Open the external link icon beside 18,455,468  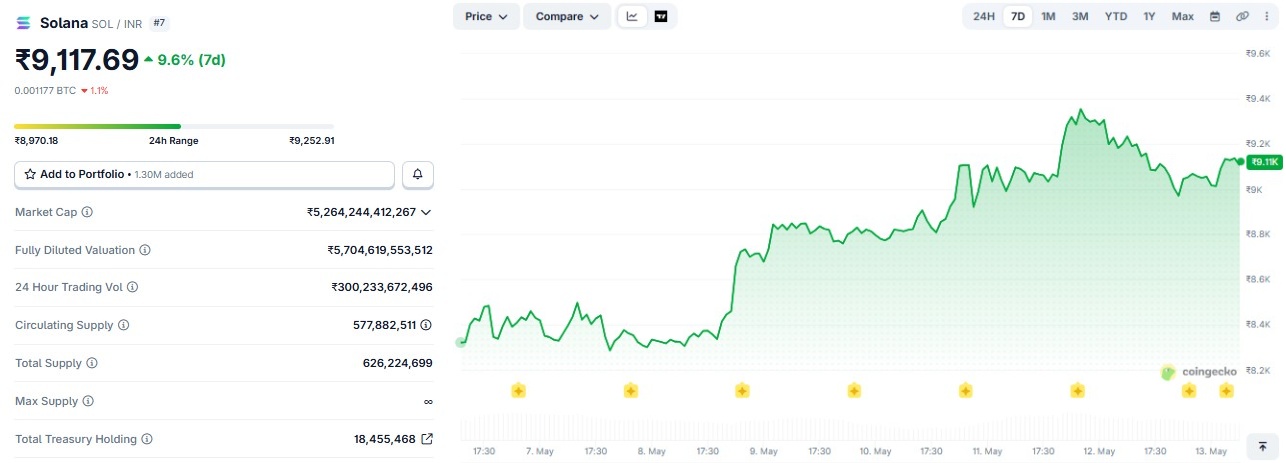pos(427,439)
